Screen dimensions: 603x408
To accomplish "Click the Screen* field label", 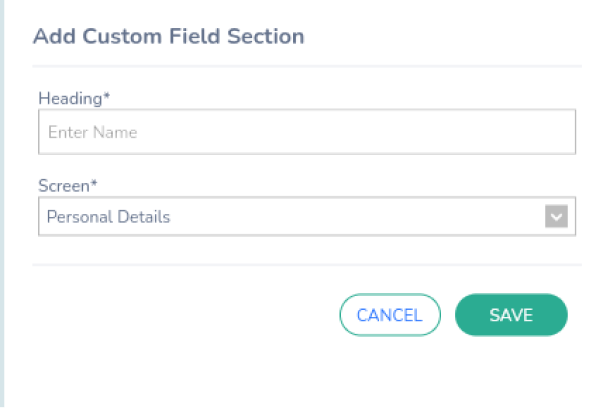I will pyautogui.click(x=68, y=186).
